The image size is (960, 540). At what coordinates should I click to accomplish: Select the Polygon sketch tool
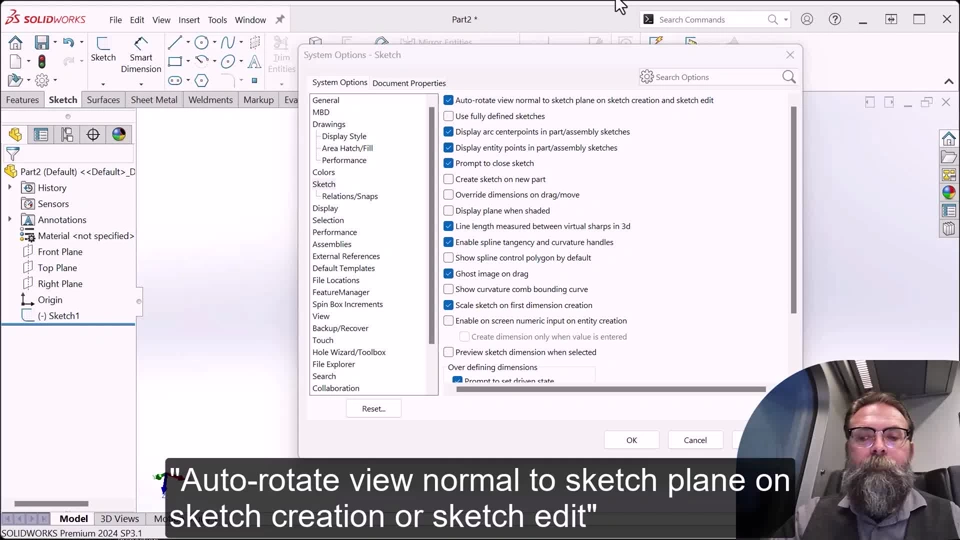click(x=201, y=80)
